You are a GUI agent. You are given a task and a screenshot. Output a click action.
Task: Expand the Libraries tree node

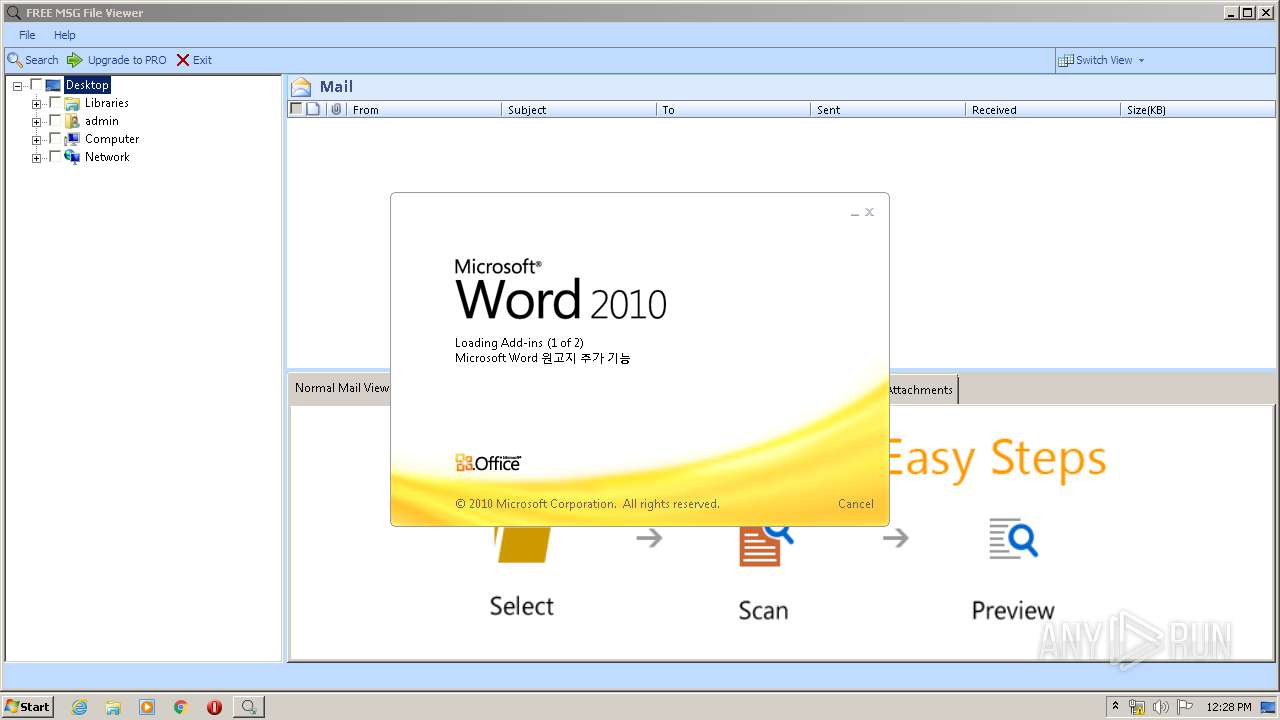tap(37, 104)
